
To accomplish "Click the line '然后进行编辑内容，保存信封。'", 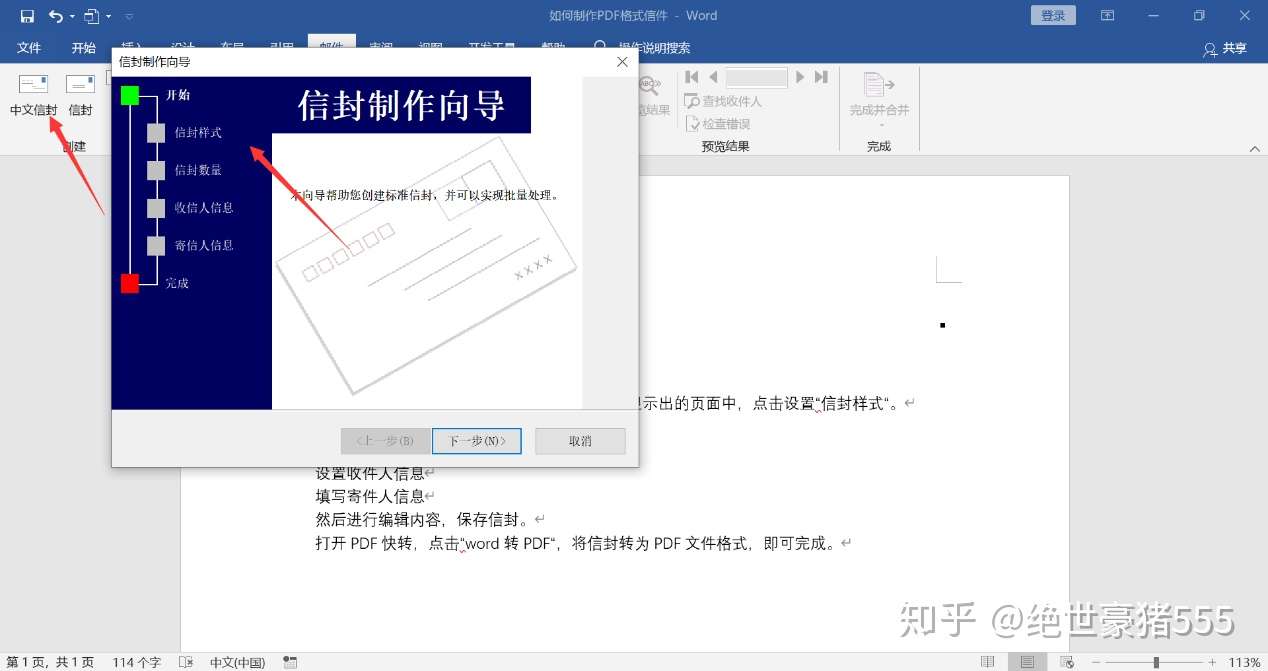I will pos(423,520).
